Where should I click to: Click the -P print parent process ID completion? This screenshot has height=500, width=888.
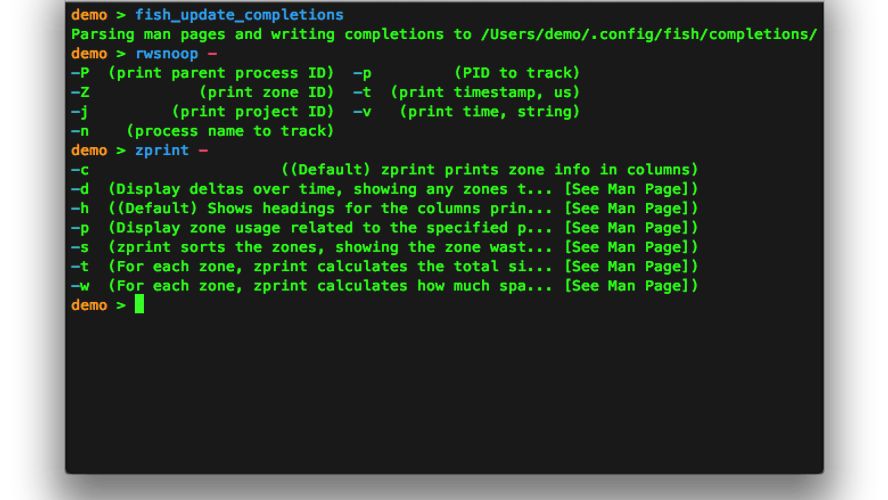203,73
